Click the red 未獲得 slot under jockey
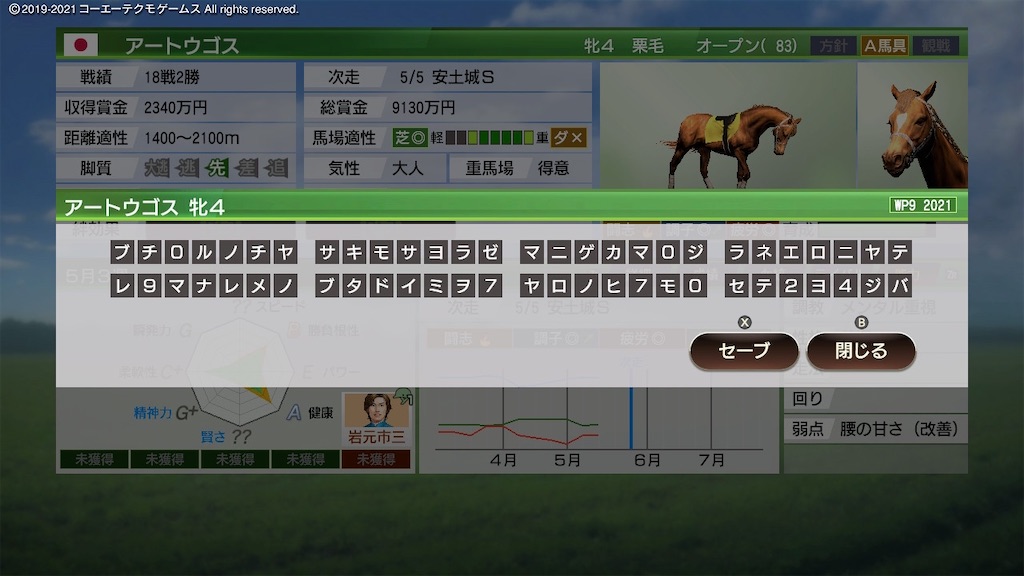The image size is (1024, 576). tap(376, 459)
